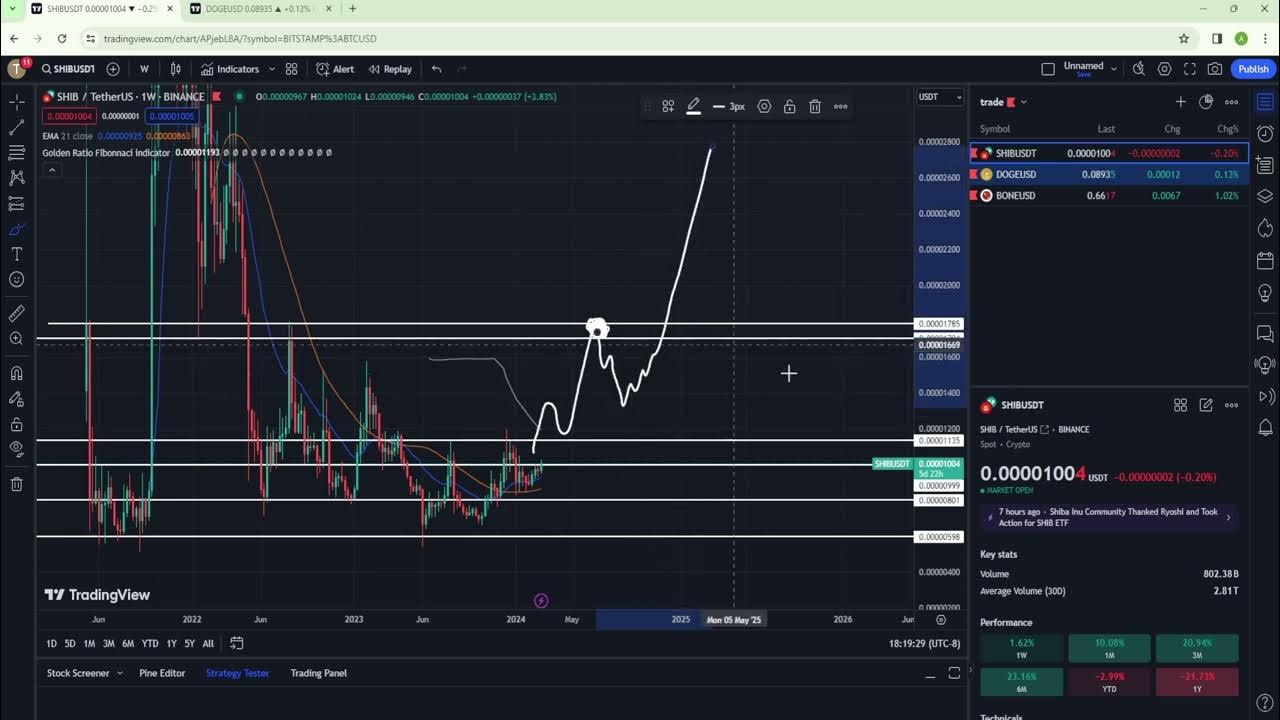This screenshot has width=1280, height=720.
Task: Select the Text tool in left toolbar
Action: point(16,254)
